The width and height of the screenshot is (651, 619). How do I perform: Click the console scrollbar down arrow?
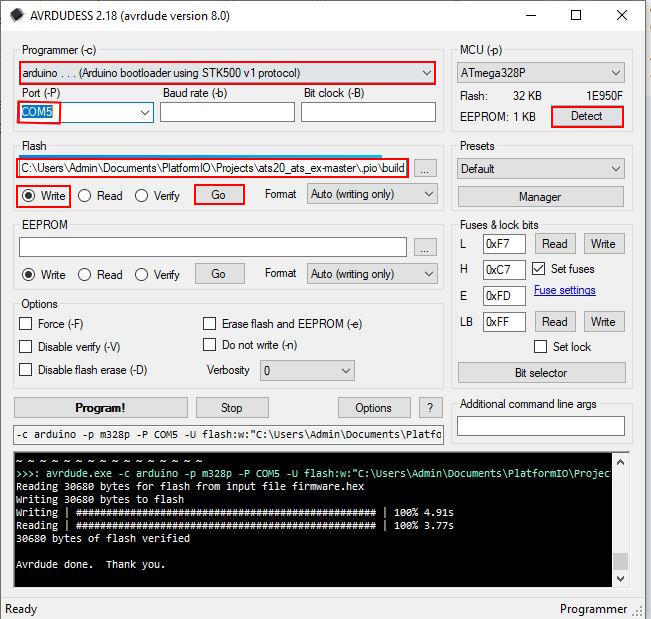(x=620, y=578)
